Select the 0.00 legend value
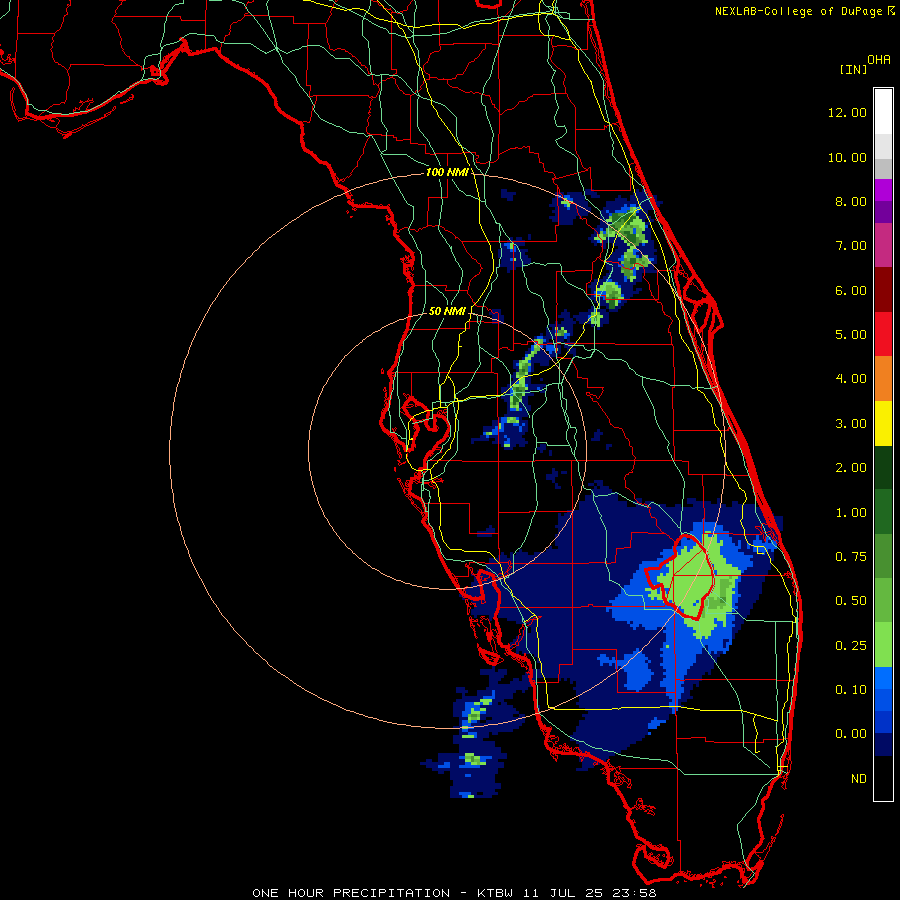Image resolution: width=900 pixels, height=900 pixels. [851, 734]
